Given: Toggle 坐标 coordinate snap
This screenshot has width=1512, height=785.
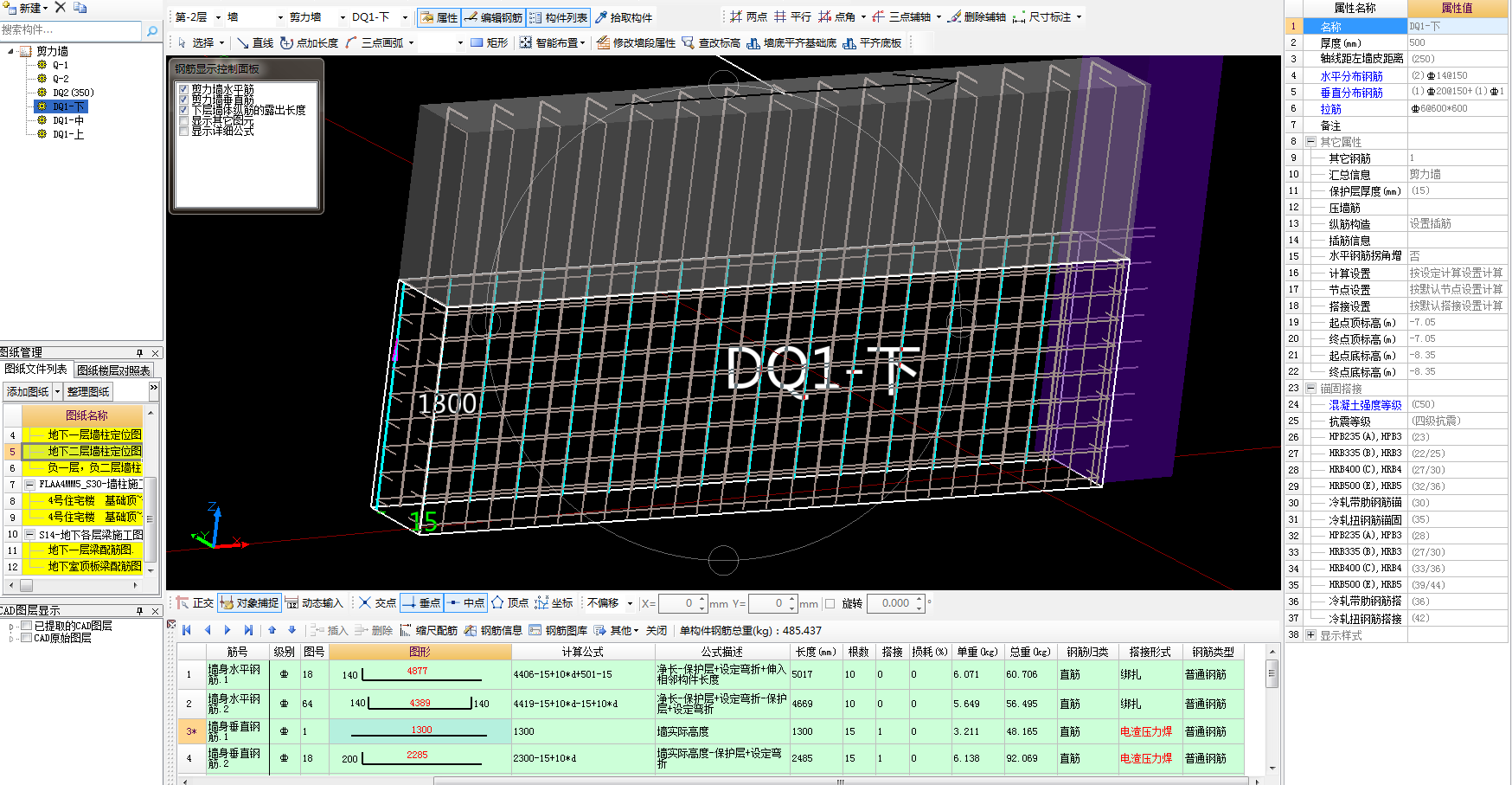Looking at the screenshot, I should click(x=554, y=603).
